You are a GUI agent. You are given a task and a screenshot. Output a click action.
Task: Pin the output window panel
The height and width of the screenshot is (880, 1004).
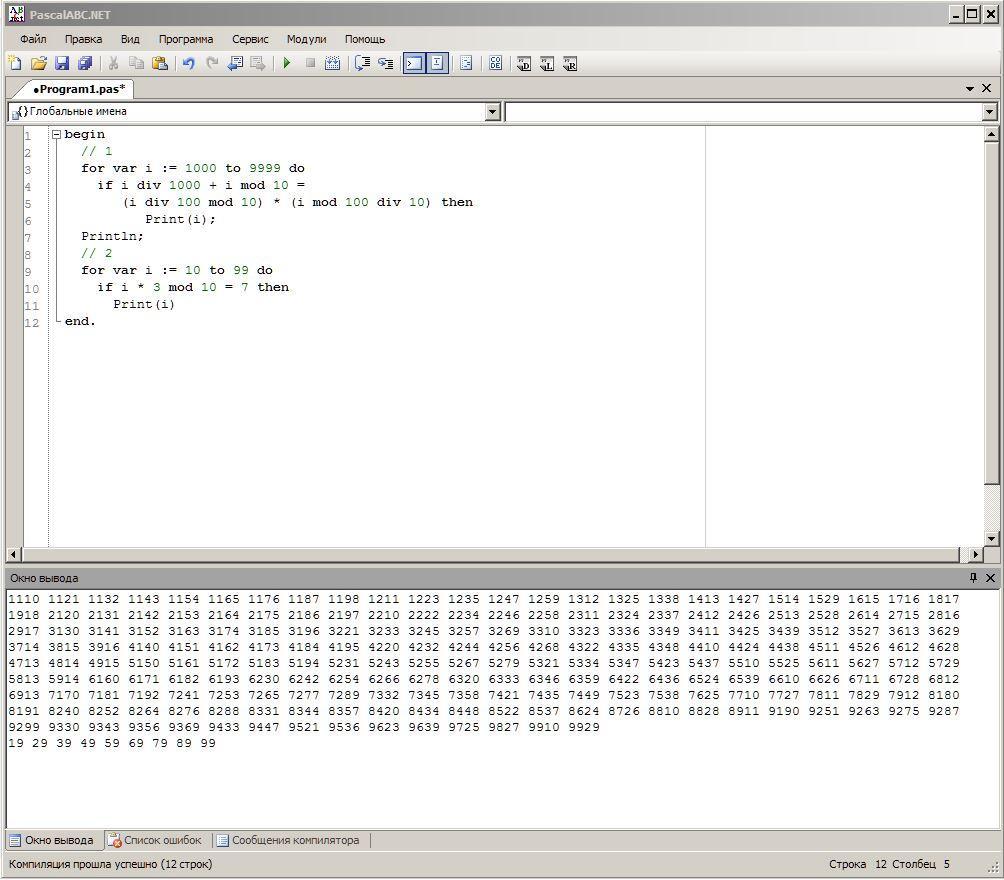pos(973,578)
